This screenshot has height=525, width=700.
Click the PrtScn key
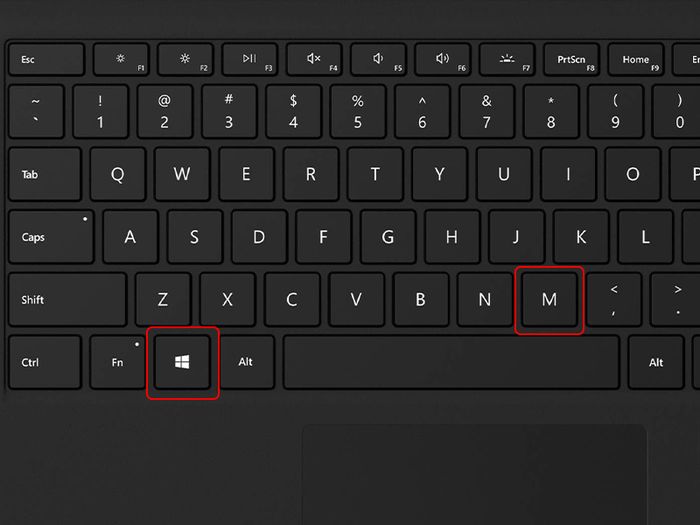point(571,59)
